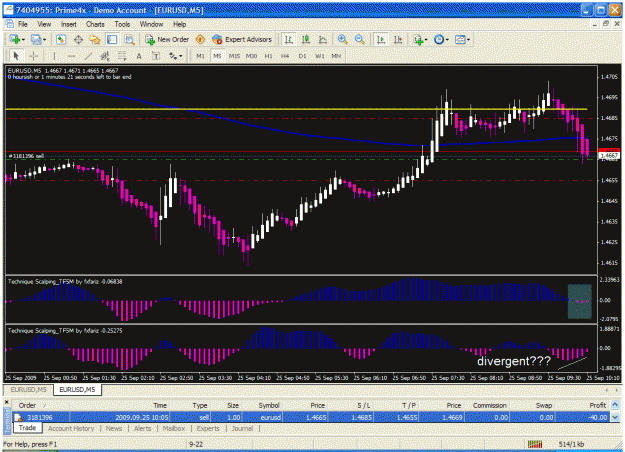Switch to the first inactive EURUSD,M5 chart tab
The width and height of the screenshot is (625, 452).
(28, 389)
